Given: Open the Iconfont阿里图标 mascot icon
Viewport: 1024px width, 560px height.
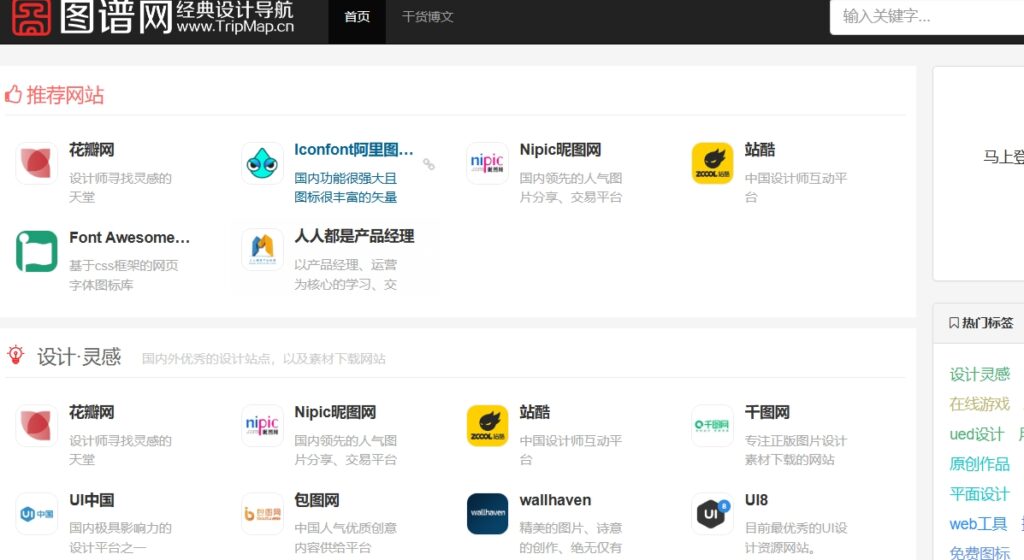Looking at the screenshot, I should point(262,163).
